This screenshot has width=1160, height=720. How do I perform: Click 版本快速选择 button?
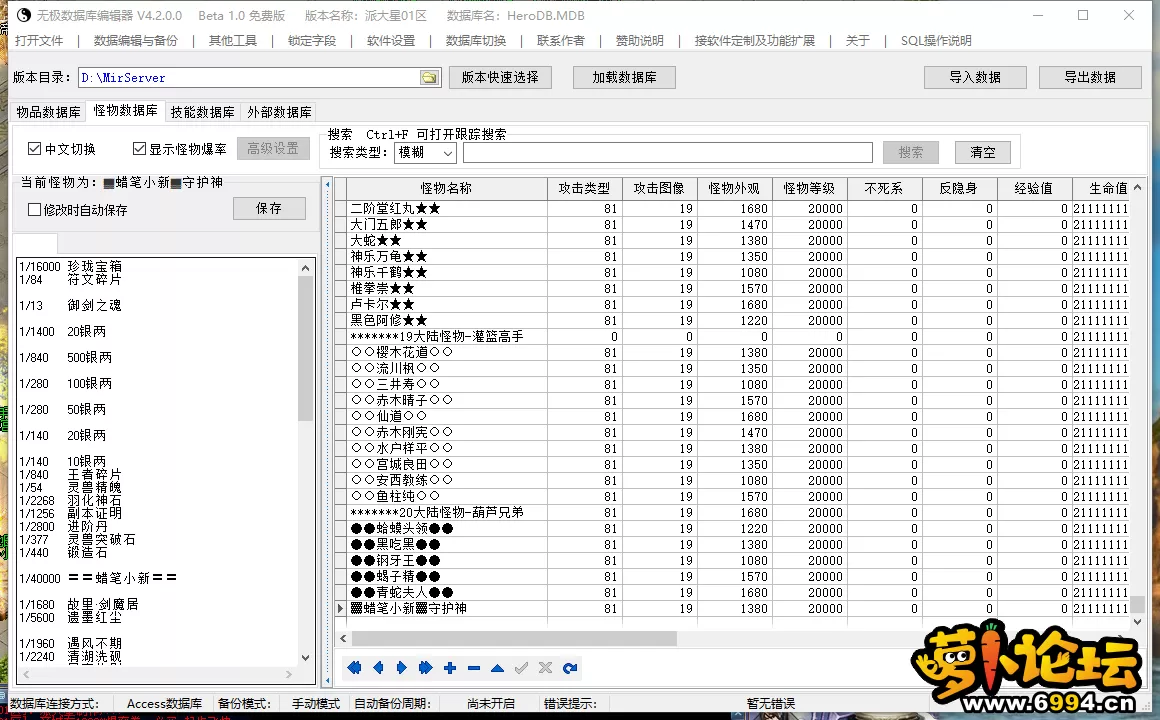click(500, 77)
